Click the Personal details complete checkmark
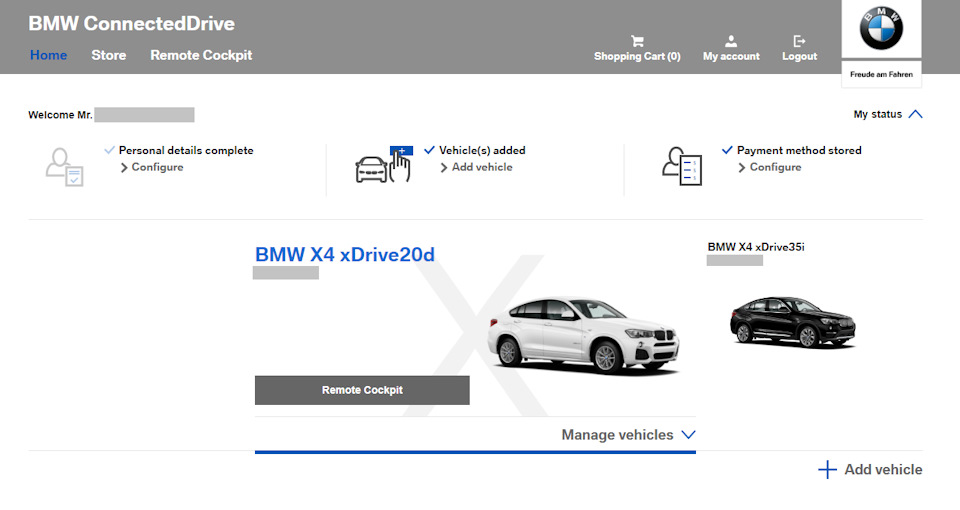 click(110, 150)
